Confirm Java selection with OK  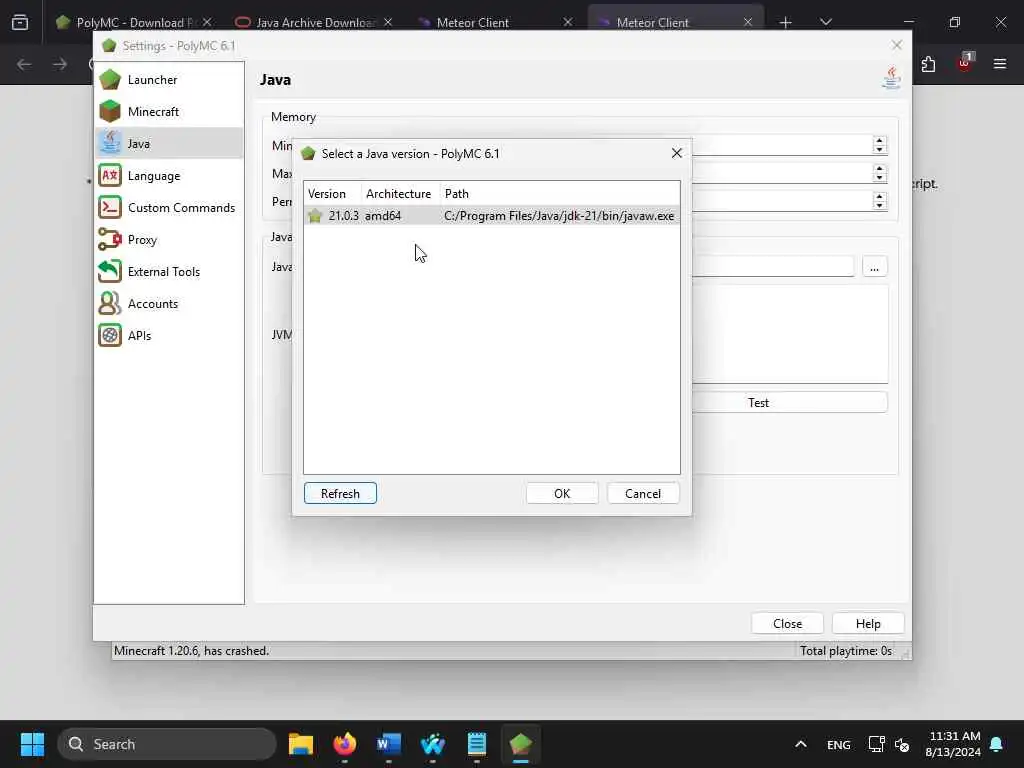pyautogui.click(x=562, y=494)
